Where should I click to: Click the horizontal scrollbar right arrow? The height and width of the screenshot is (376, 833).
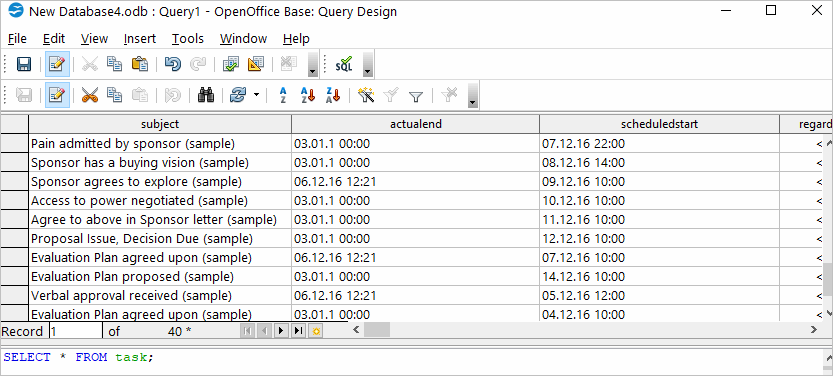[x=814, y=330]
